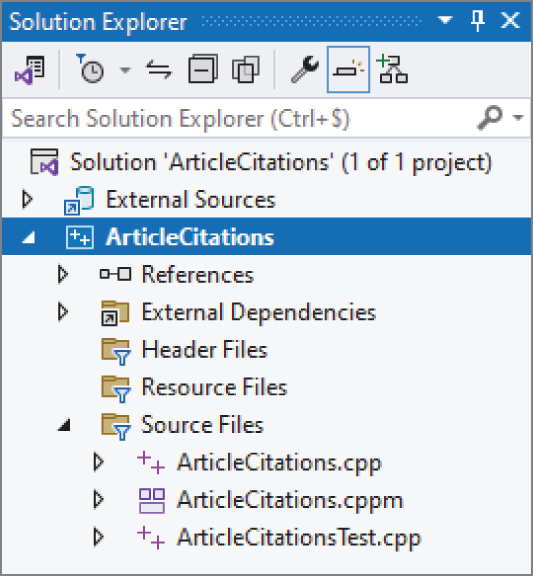Viewport: 533px width, 576px height.
Task: Click the module icon for ArticleCitations.cppm
Action: [152, 500]
